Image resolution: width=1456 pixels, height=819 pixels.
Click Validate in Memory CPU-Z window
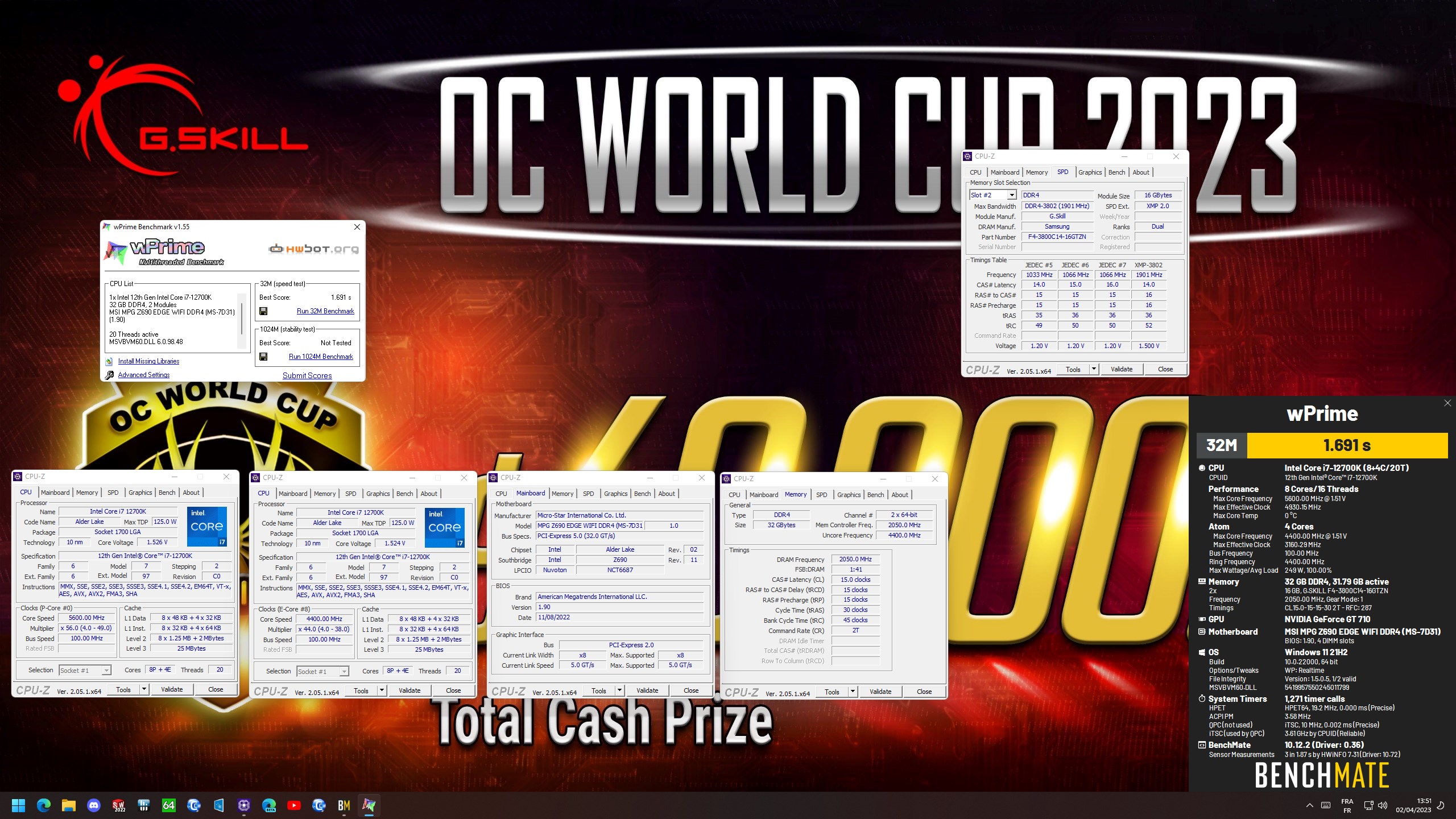coord(880,692)
